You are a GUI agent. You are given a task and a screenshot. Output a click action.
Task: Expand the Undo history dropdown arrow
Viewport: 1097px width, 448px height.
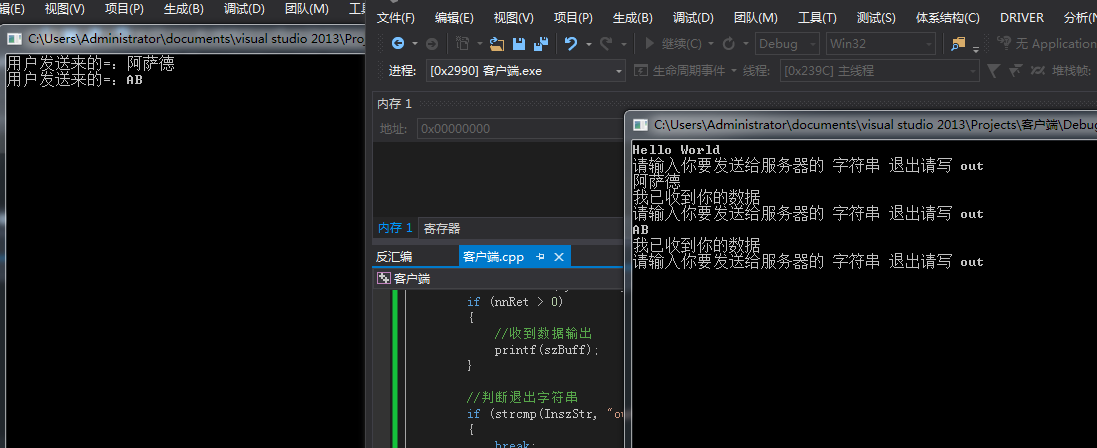(588, 43)
